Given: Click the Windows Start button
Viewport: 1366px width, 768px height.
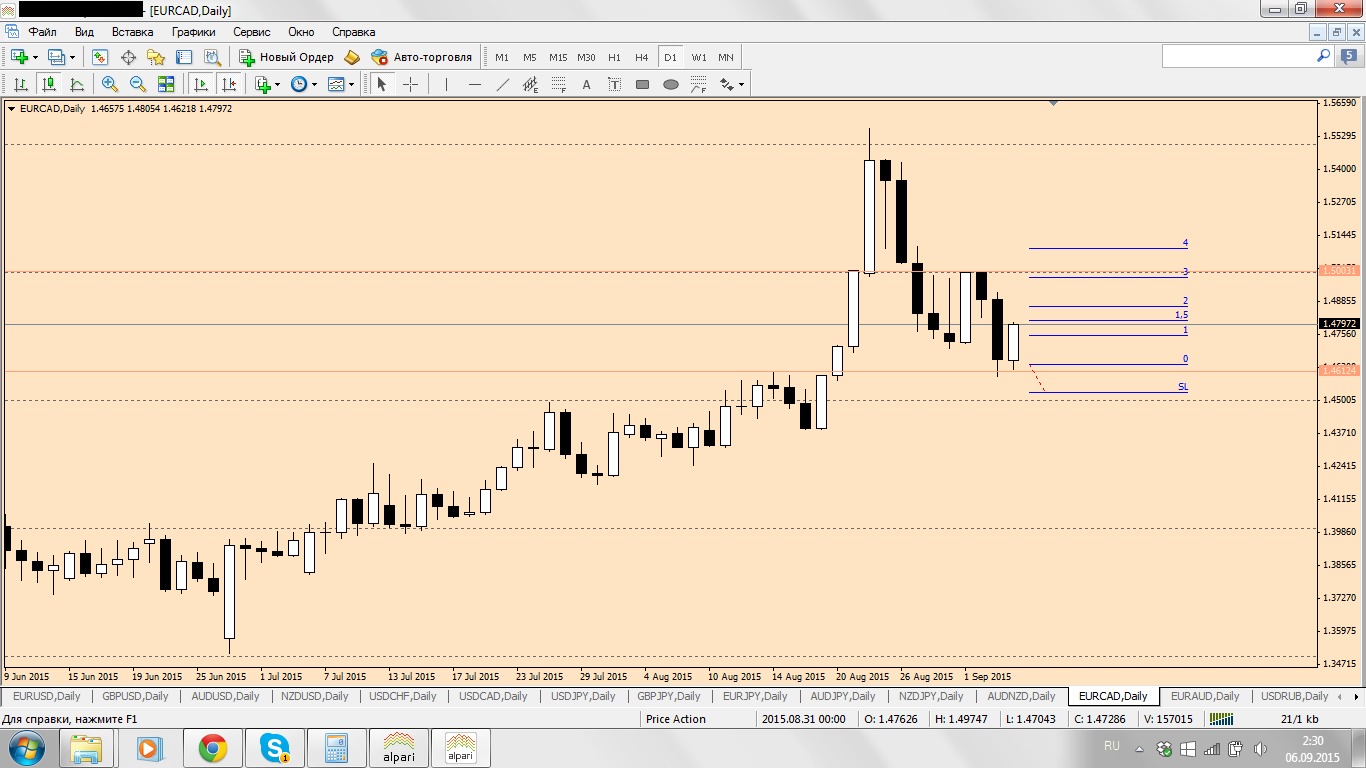Looking at the screenshot, I should 26,747.
